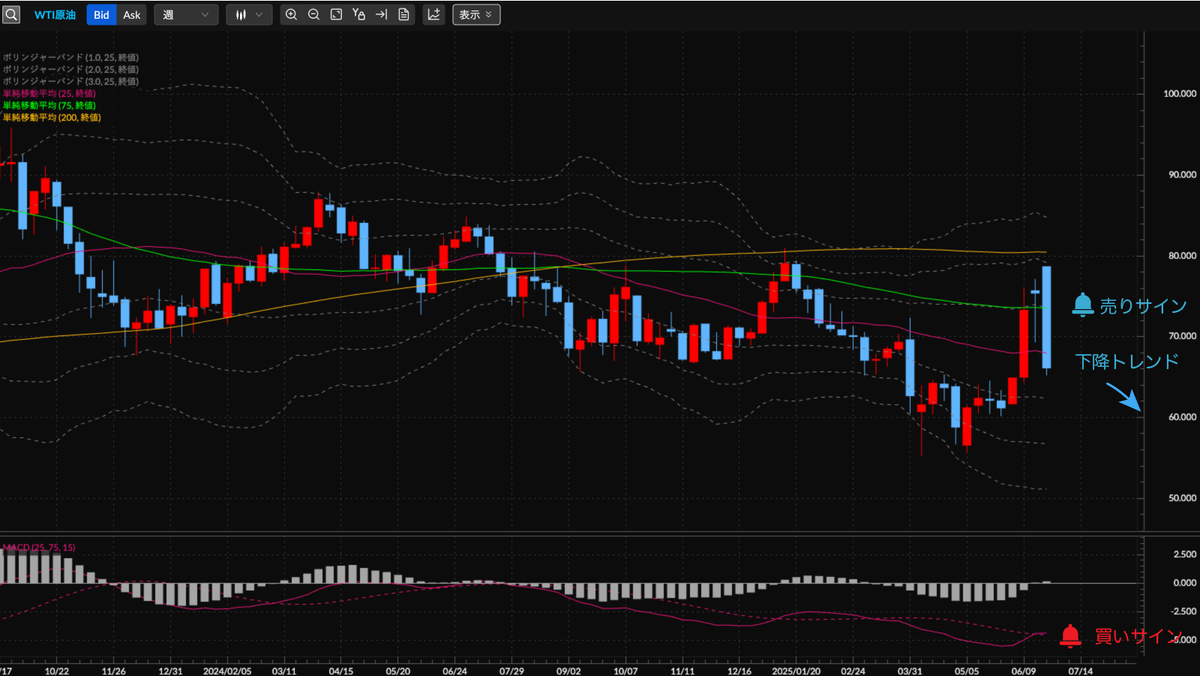Screen dimensions: 1200x676
Task: Open the add indicator chart icon
Action: click(x=434, y=15)
